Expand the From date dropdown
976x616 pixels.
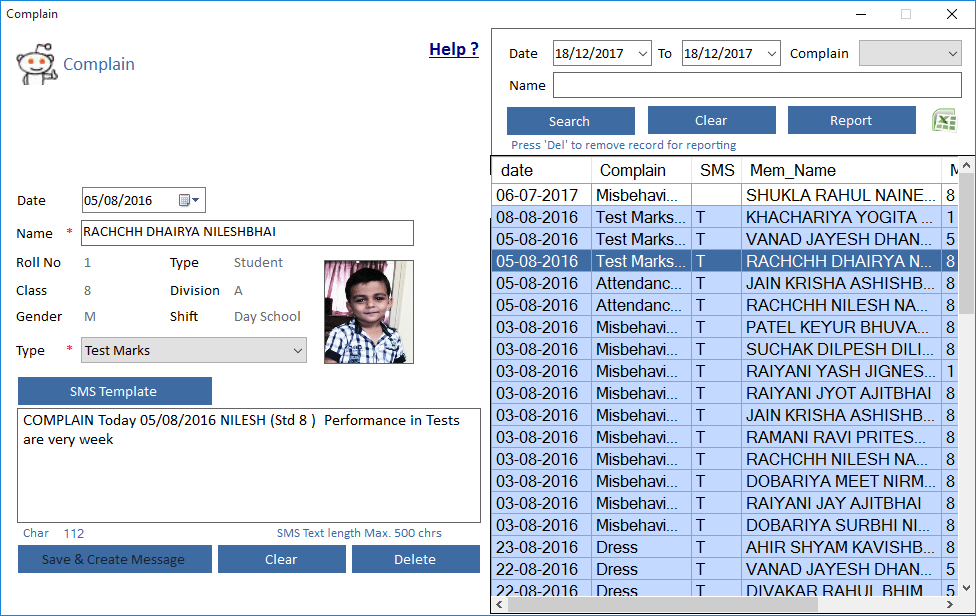click(x=641, y=54)
